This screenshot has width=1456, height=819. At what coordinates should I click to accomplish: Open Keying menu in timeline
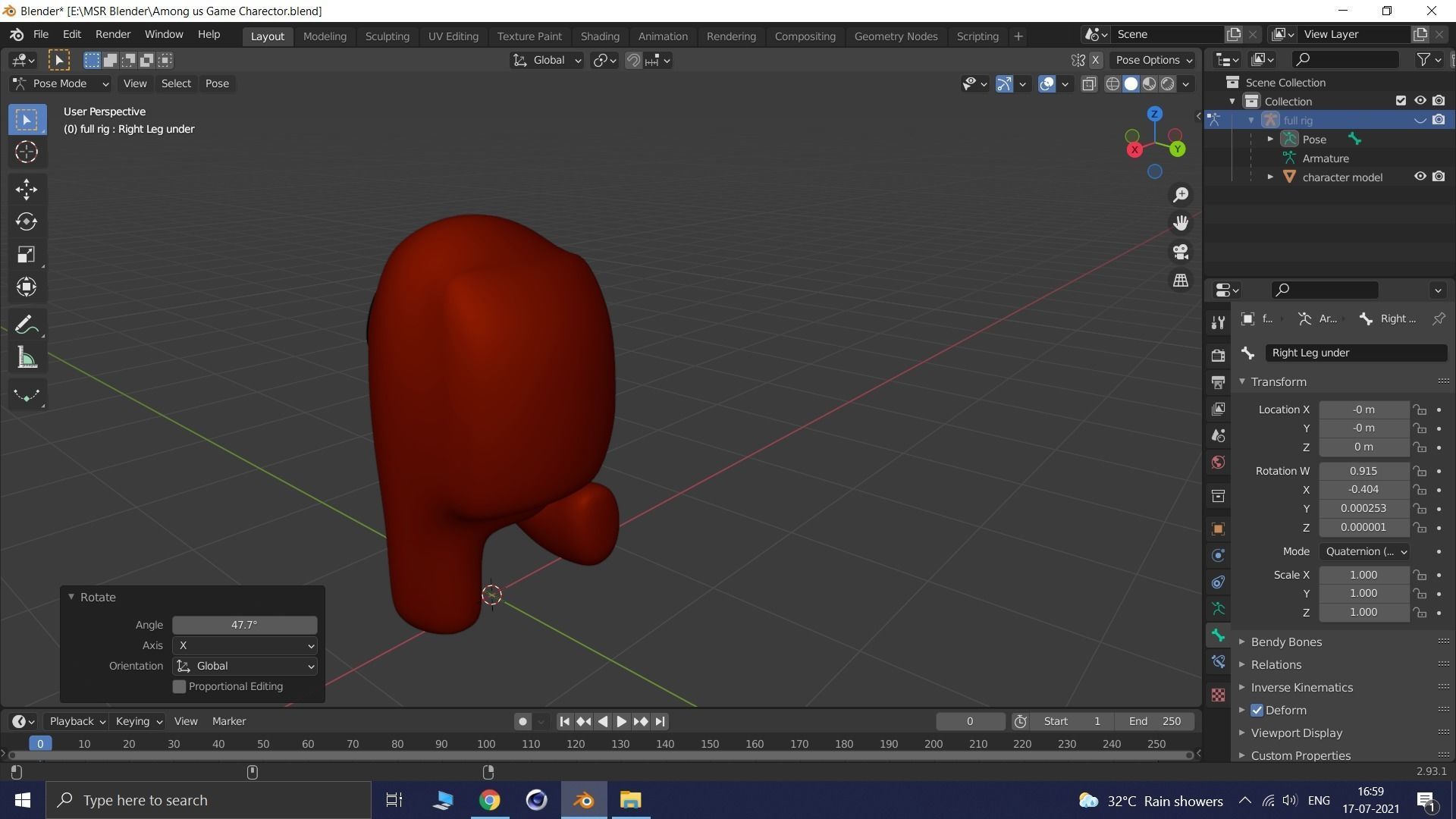(138, 721)
